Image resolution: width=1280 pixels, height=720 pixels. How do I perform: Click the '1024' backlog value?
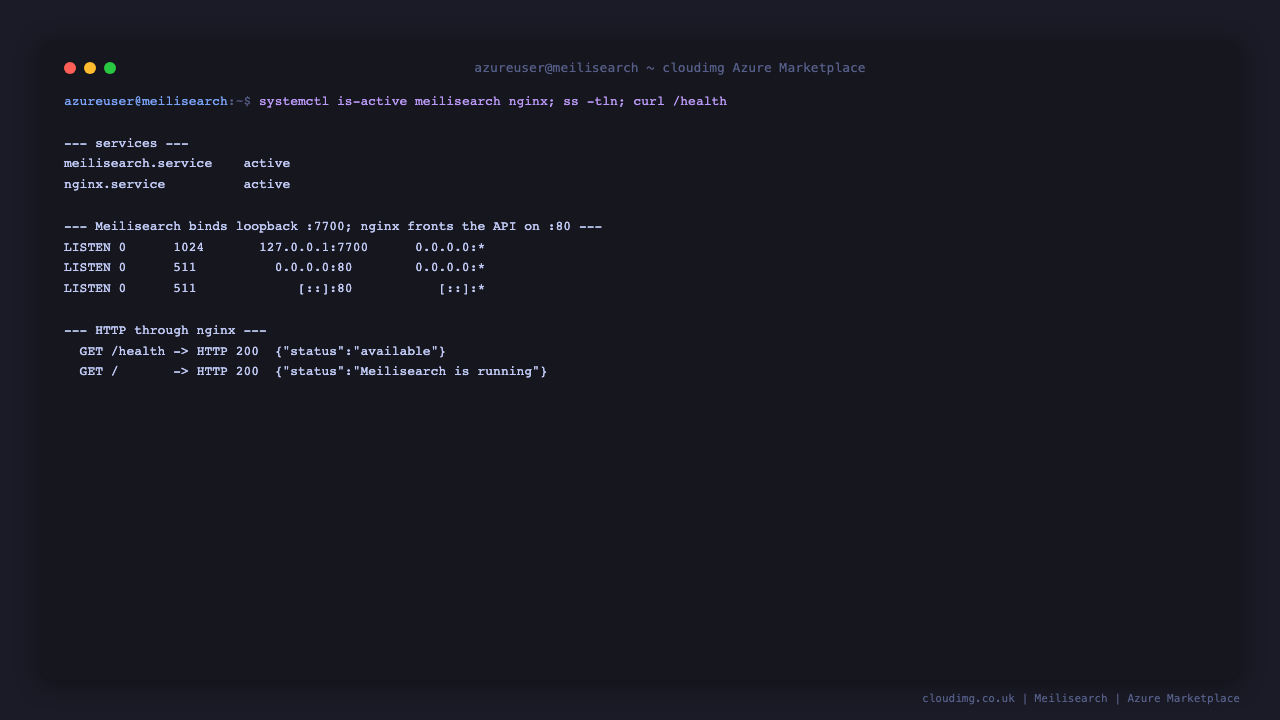(x=189, y=247)
